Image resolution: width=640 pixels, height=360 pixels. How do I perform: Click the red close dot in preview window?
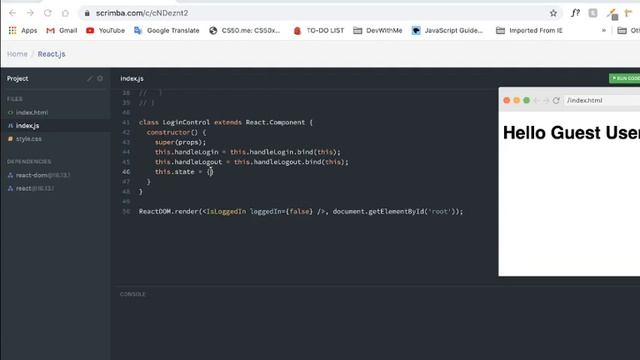click(507, 100)
